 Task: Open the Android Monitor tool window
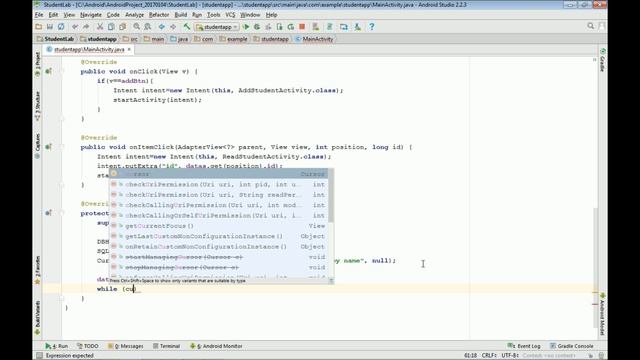pos(216,346)
